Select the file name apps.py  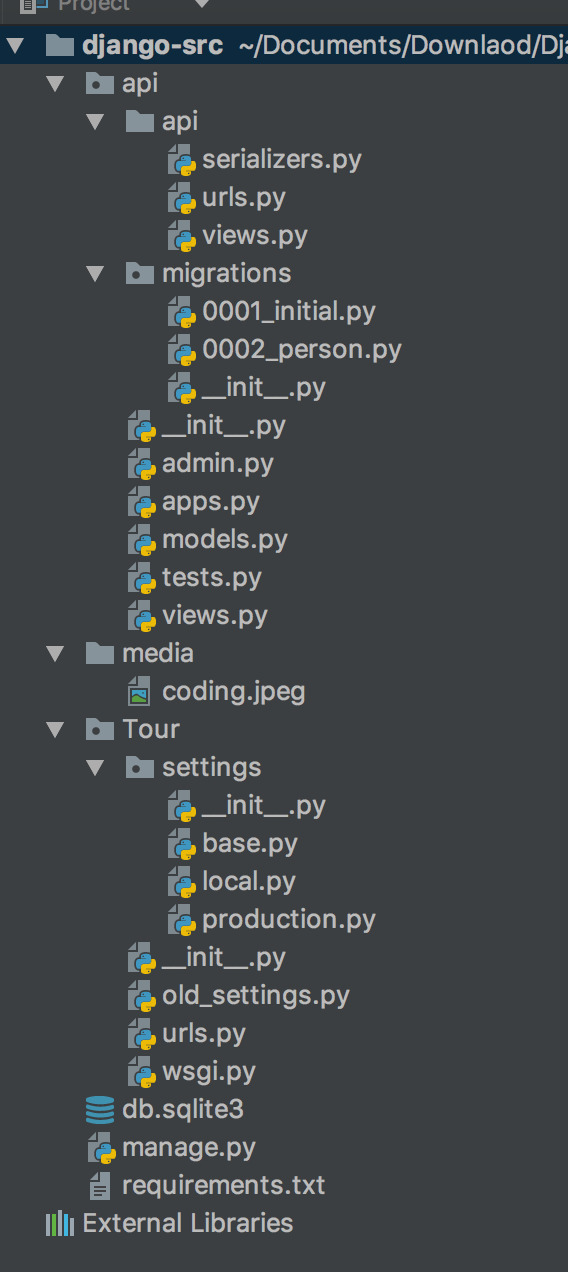coord(211,502)
